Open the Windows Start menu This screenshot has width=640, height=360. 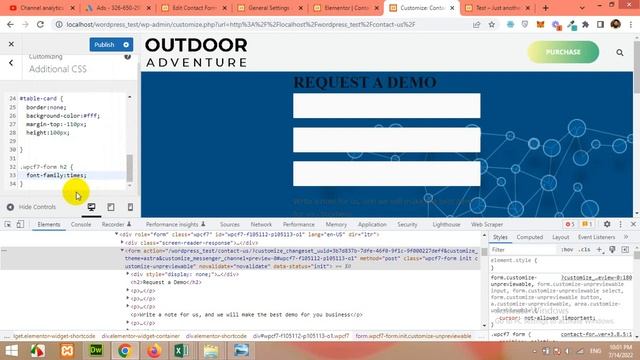(x=11, y=351)
